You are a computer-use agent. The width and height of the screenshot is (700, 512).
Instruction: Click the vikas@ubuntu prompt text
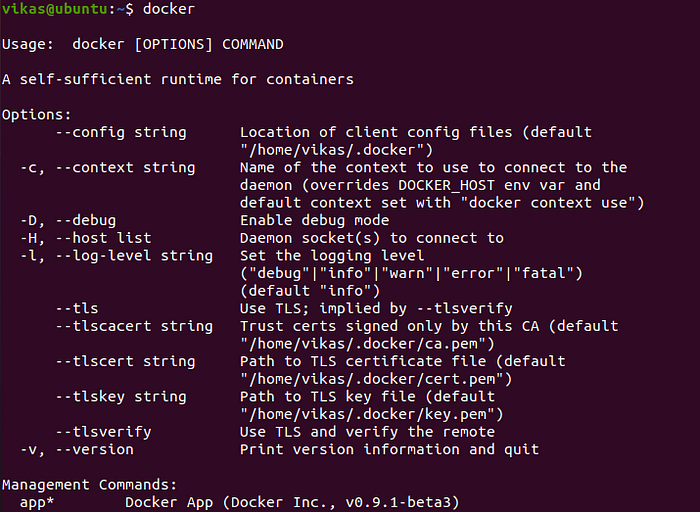pos(54,8)
